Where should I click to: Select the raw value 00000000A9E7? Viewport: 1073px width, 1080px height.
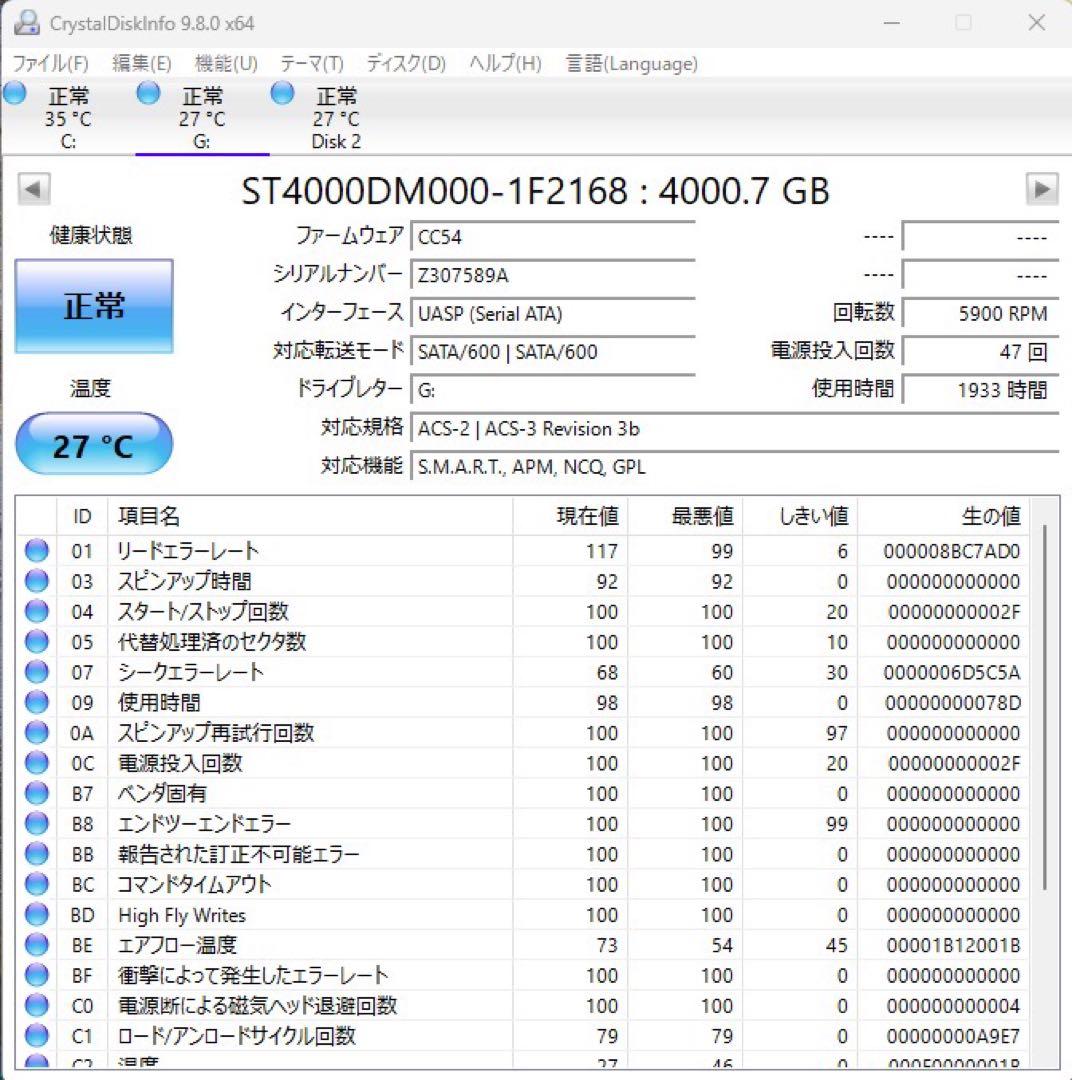click(953, 1036)
